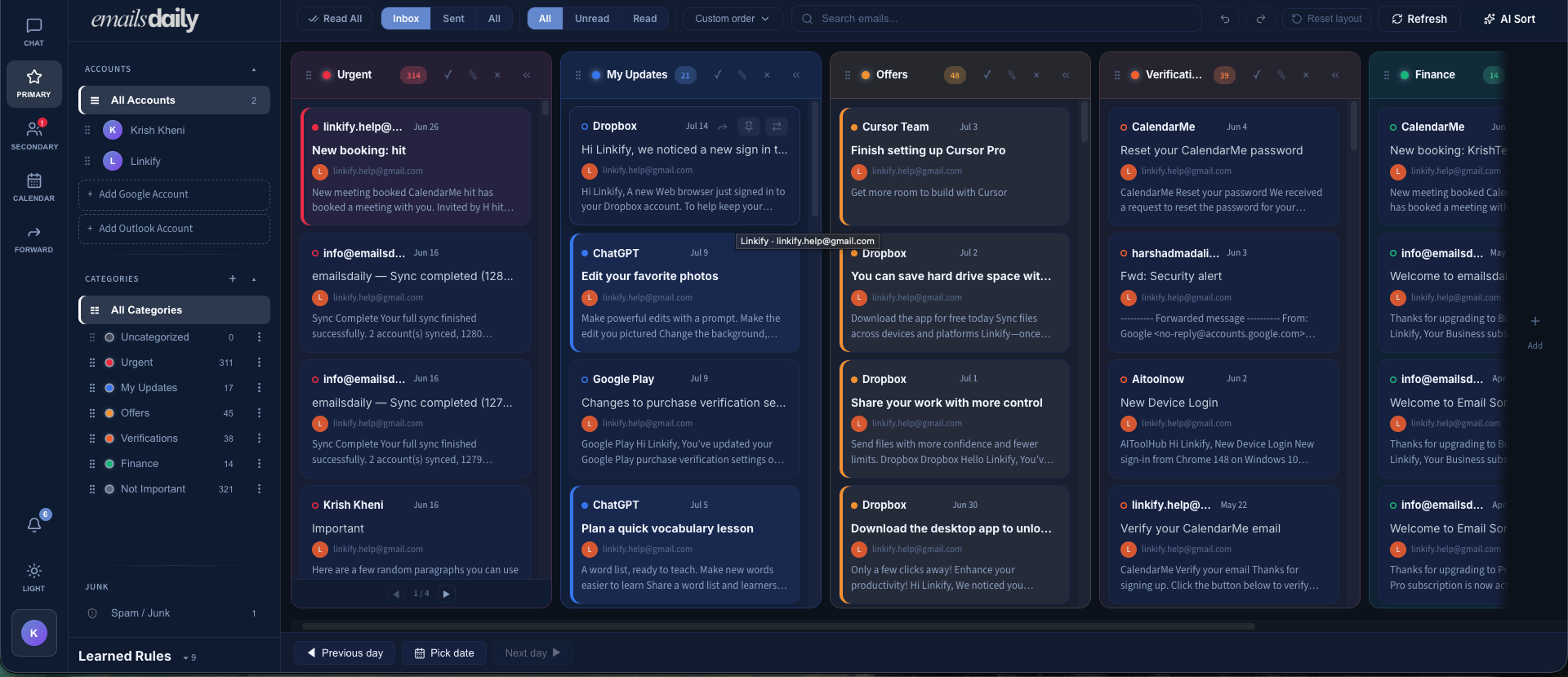The height and width of the screenshot is (677, 1568).
Task: Open the Custom order dropdown
Action: [733, 19]
